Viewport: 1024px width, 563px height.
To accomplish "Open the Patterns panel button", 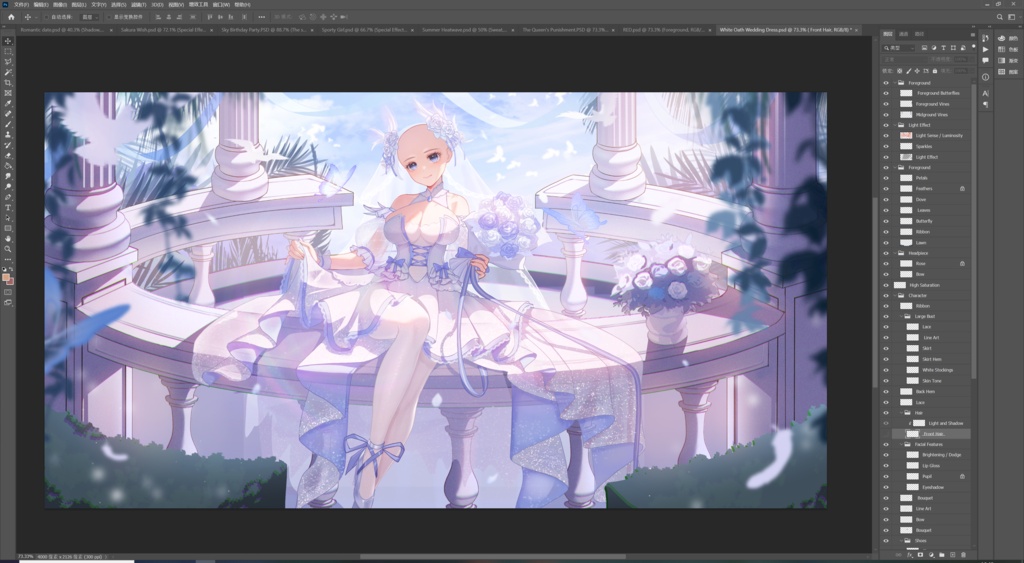I will click(x=1006, y=72).
